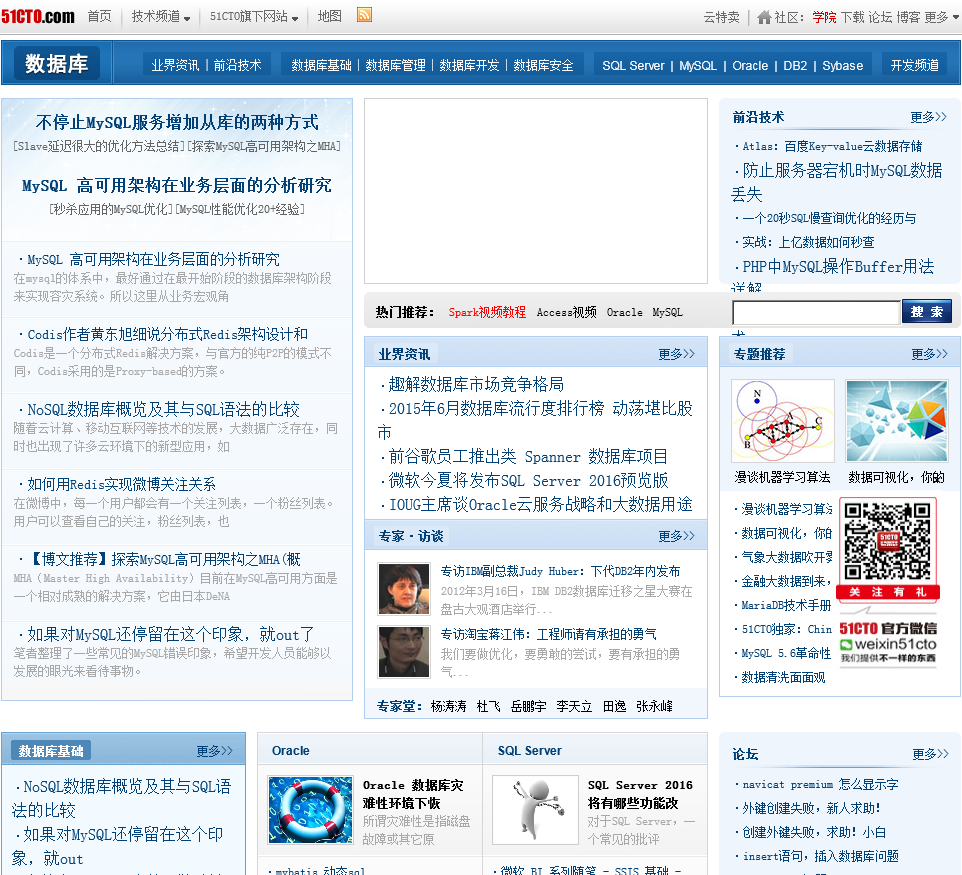The image size is (962, 875).
Task: Click the orange RSS feed icon
Action: pyautogui.click(x=364, y=15)
